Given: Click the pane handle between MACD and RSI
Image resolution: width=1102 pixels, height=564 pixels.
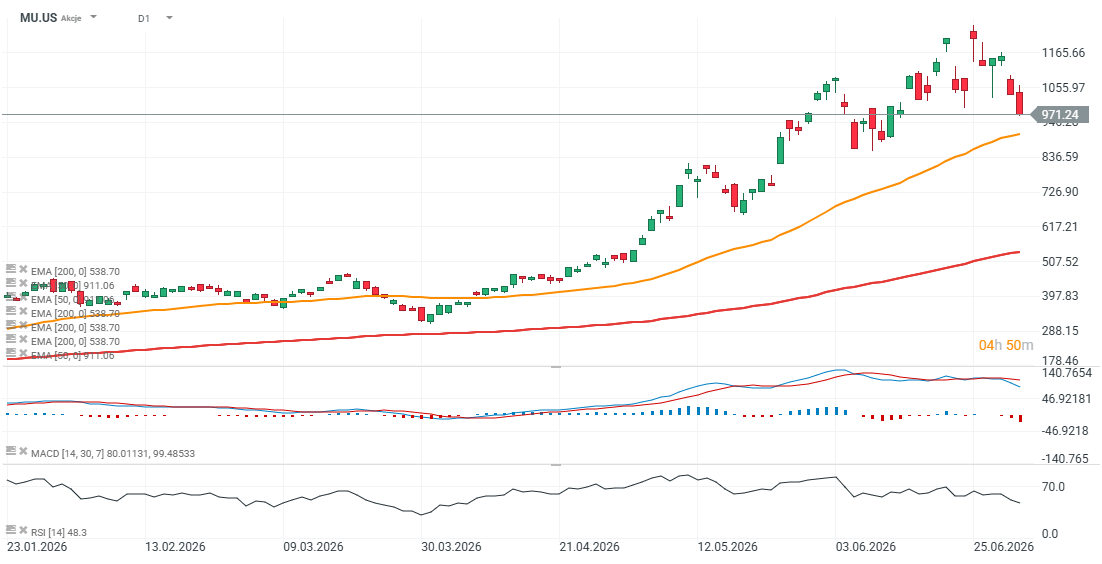Looking at the screenshot, I should [555, 465].
